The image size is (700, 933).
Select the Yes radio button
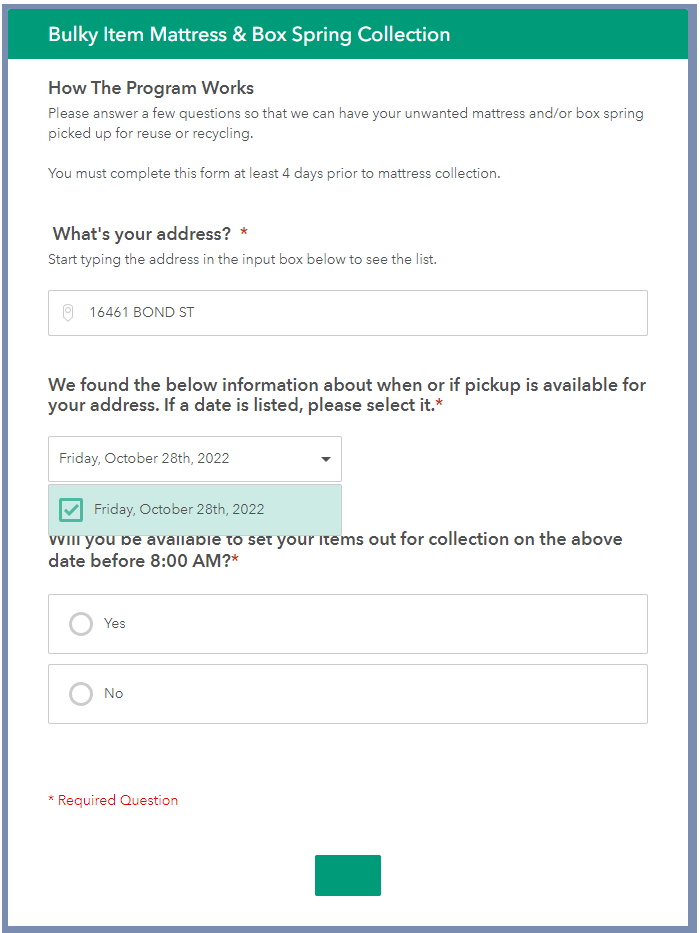[x=81, y=624]
